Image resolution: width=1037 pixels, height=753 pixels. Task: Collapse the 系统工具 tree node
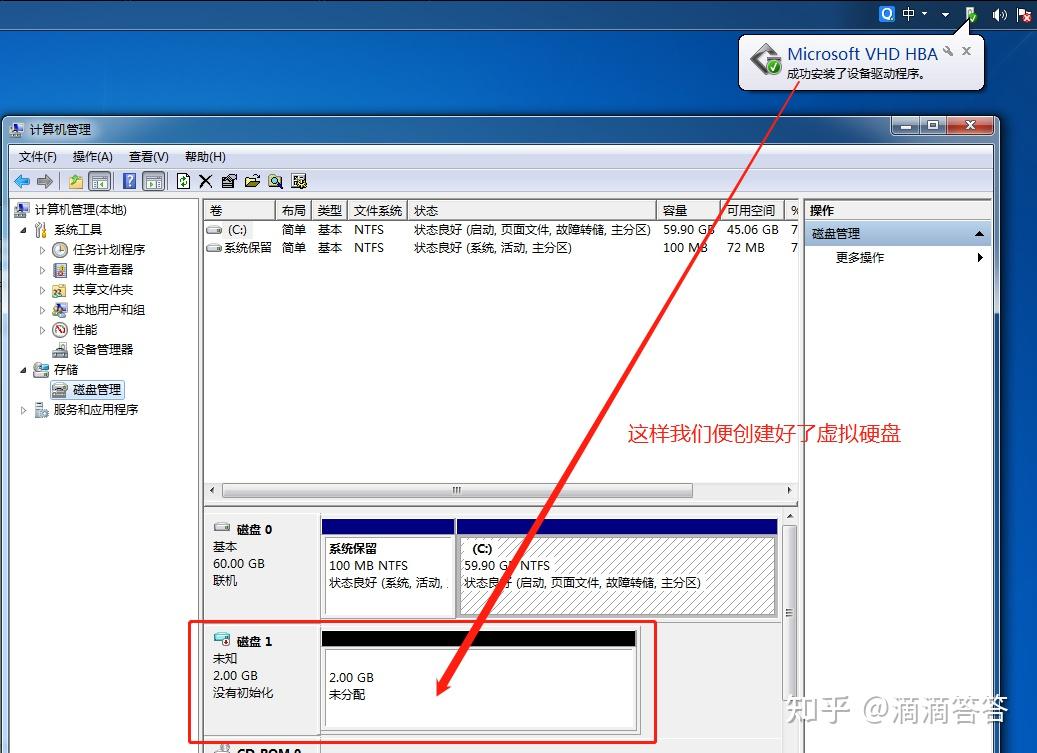click(25, 229)
